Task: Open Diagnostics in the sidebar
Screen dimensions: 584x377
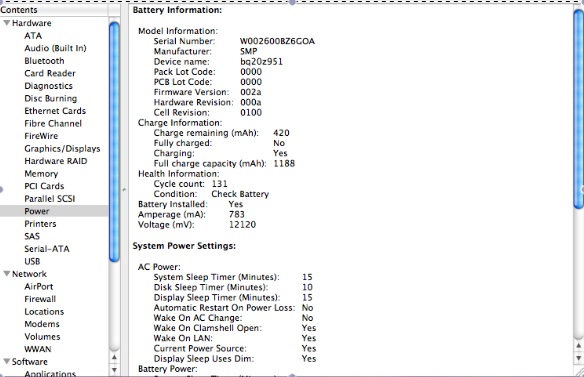Action: click(48, 86)
